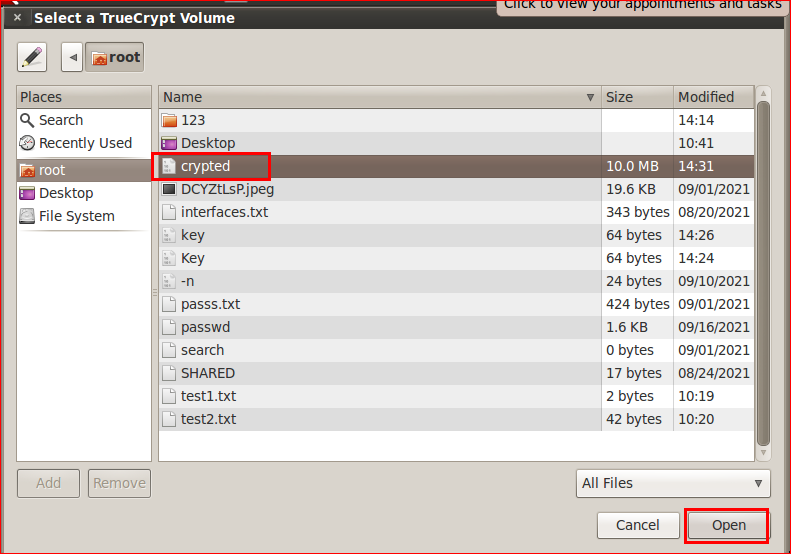Click the Remove bookmark button
The height and width of the screenshot is (554, 791).
pyautogui.click(x=120, y=483)
